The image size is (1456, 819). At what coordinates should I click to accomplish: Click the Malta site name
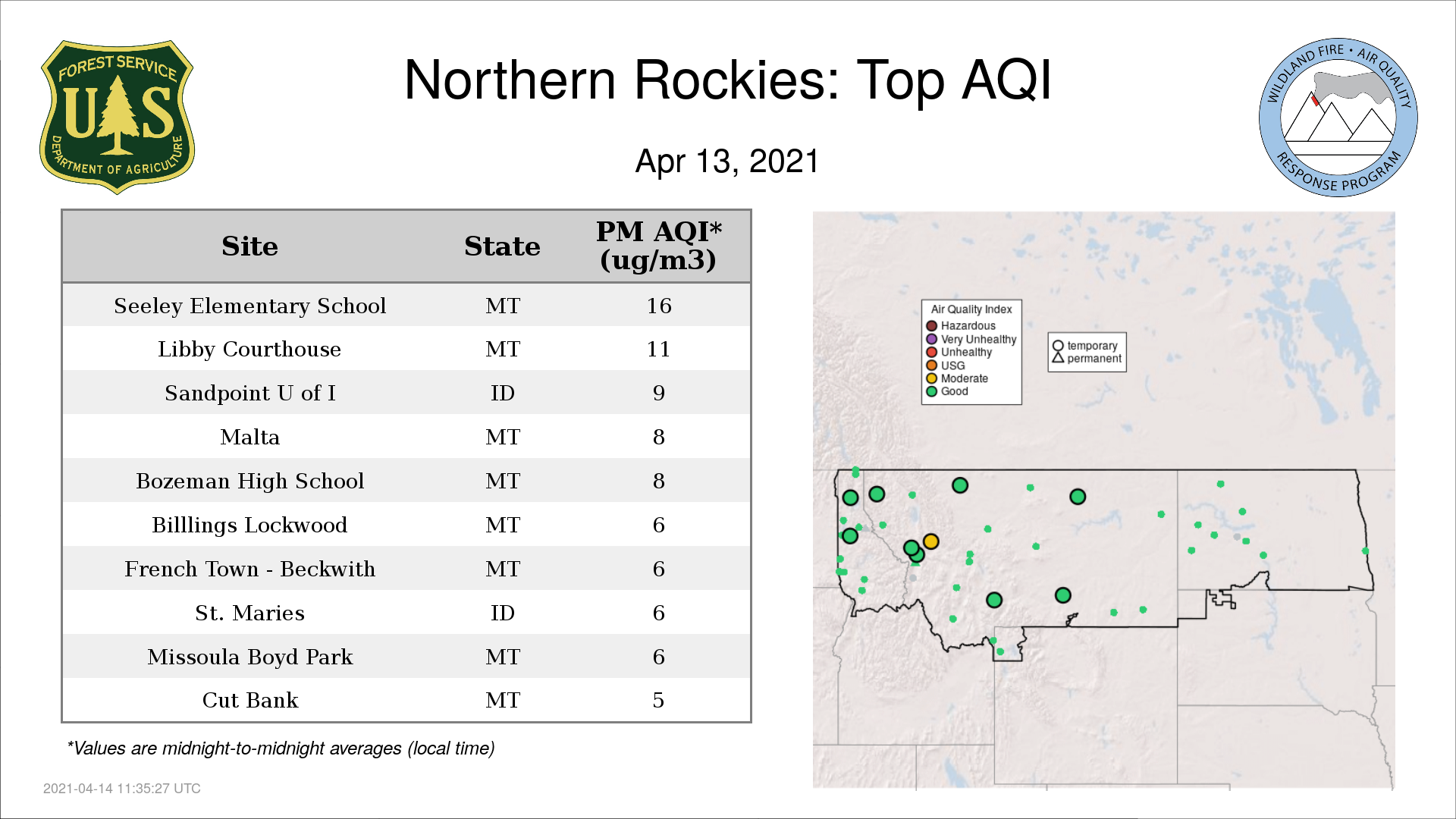pyautogui.click(x=249, y=438)
